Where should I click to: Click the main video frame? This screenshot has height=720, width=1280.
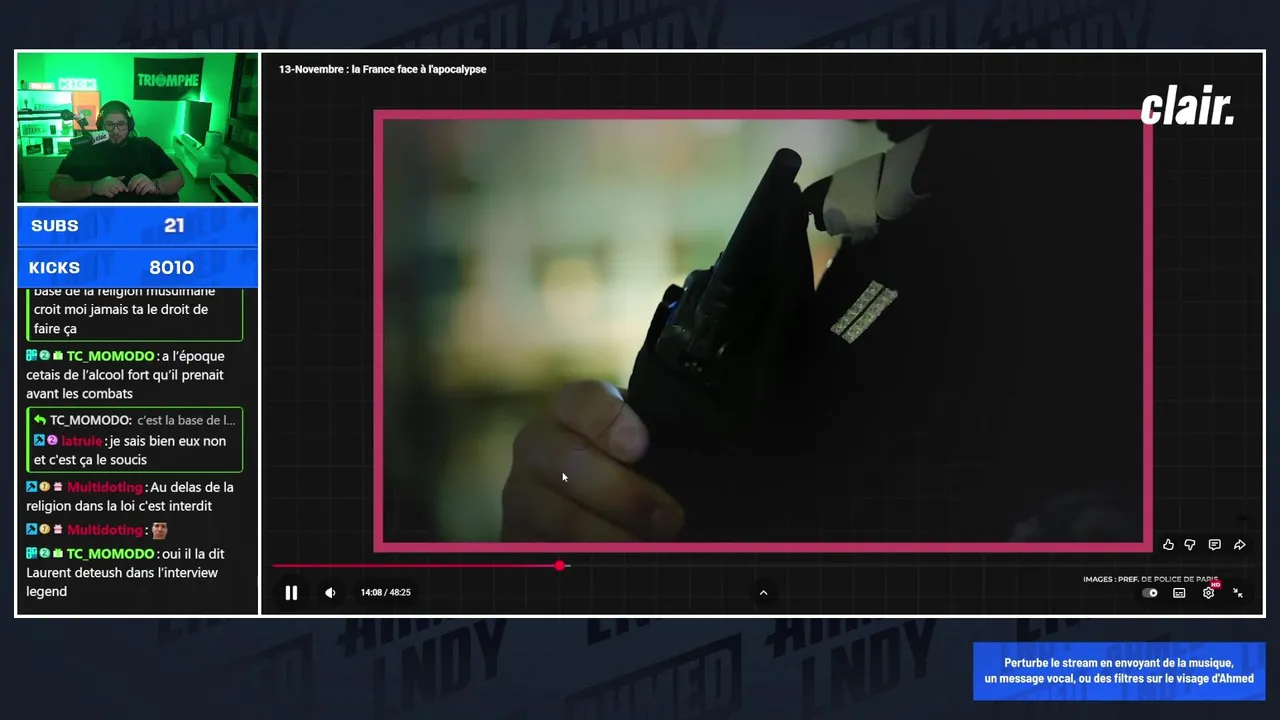(x=763, y=331)
